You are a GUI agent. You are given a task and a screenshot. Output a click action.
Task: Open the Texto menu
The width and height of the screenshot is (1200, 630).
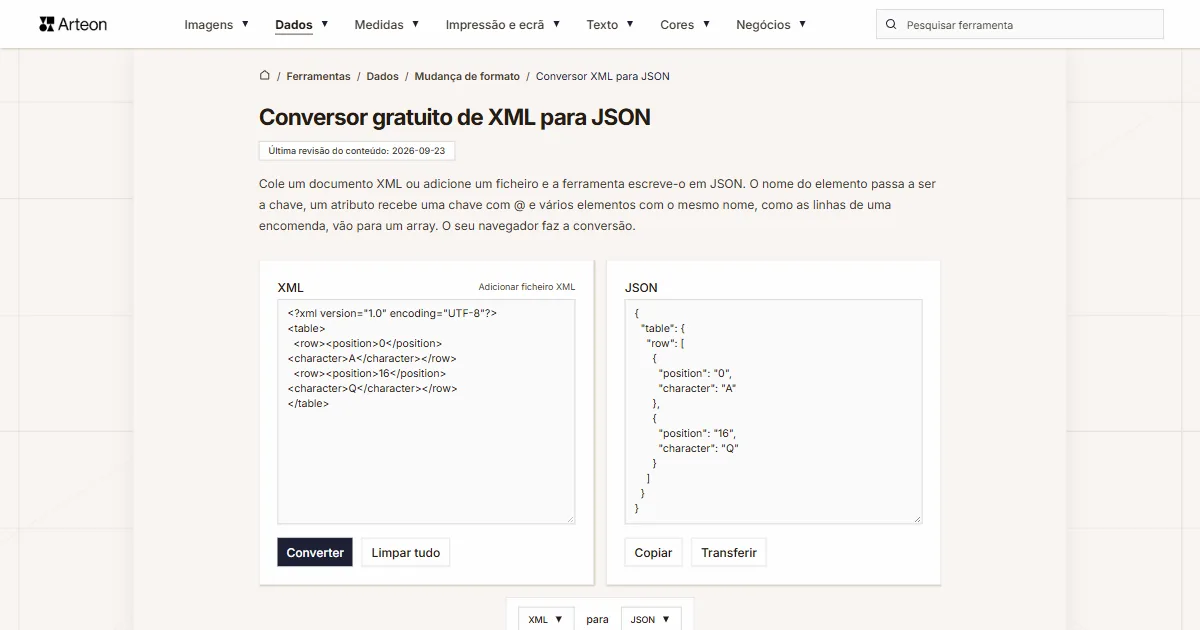click(602, 25)
